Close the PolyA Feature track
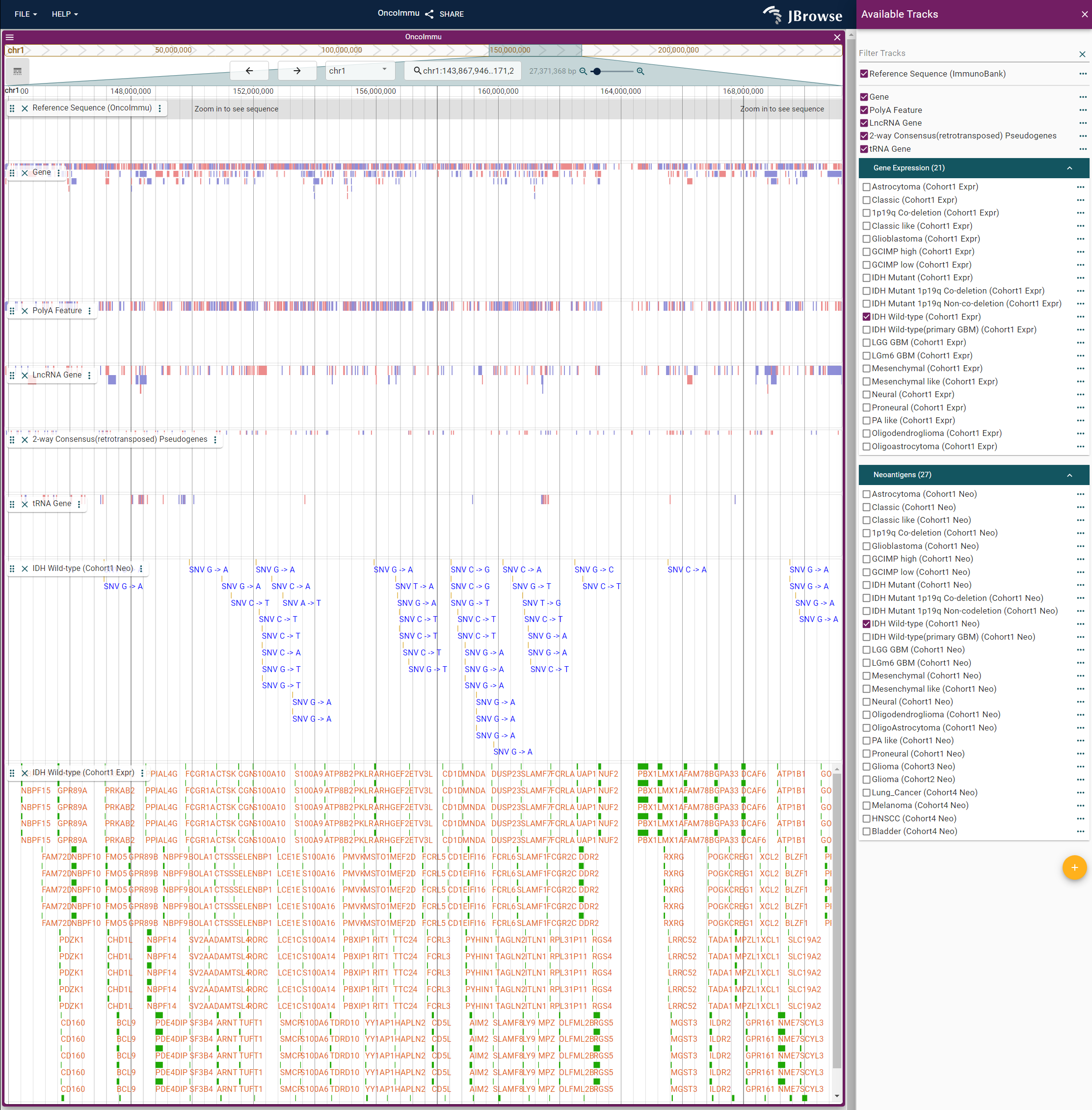Screen dimensions: 1092x1110 point(25,311)
